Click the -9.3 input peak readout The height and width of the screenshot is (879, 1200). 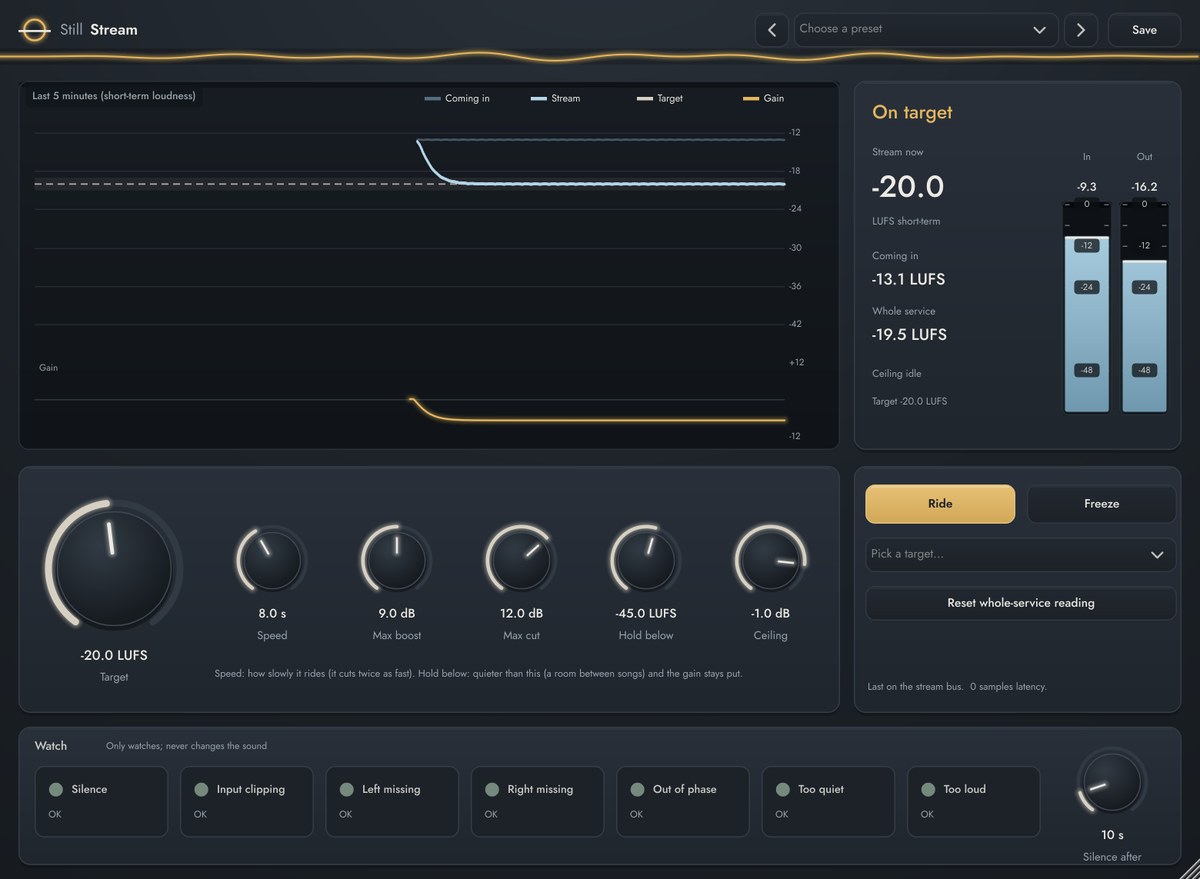[x=1086, y=187]
